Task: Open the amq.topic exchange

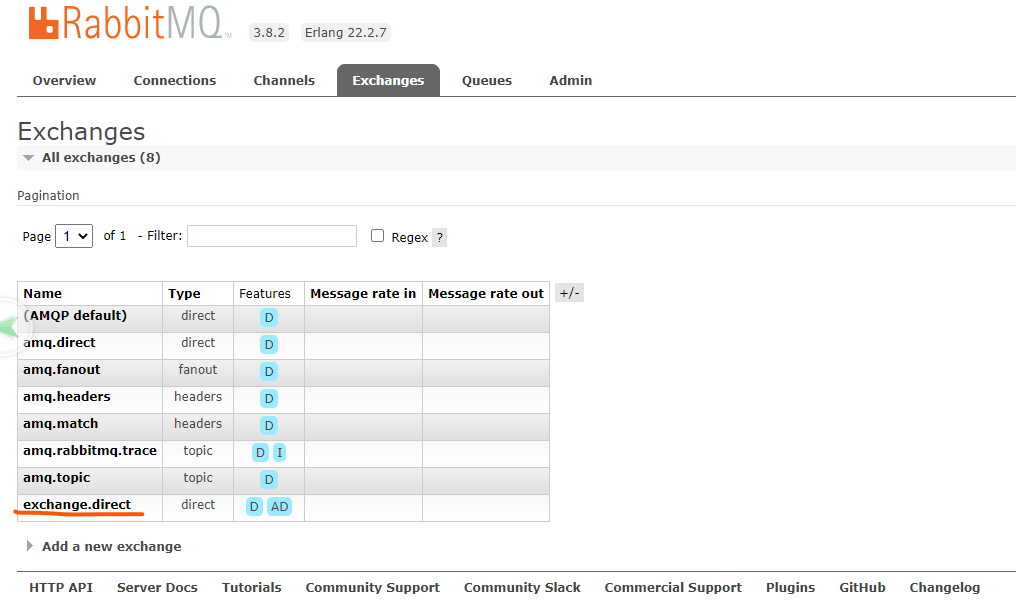Action: (x=56, y=478)
